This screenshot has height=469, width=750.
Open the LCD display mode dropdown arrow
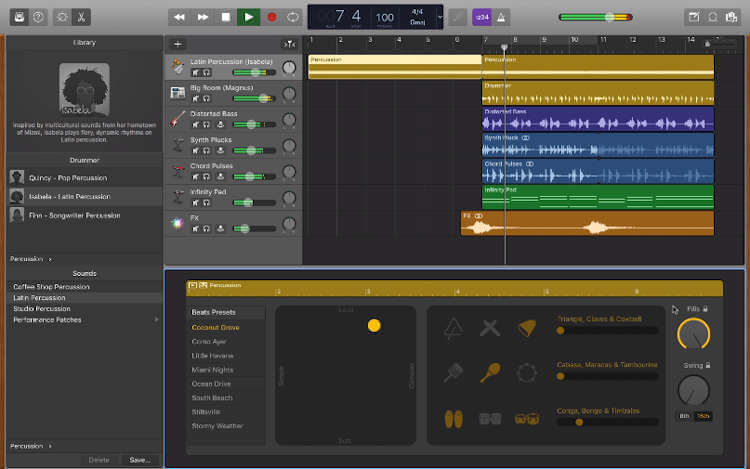point(440,18)
